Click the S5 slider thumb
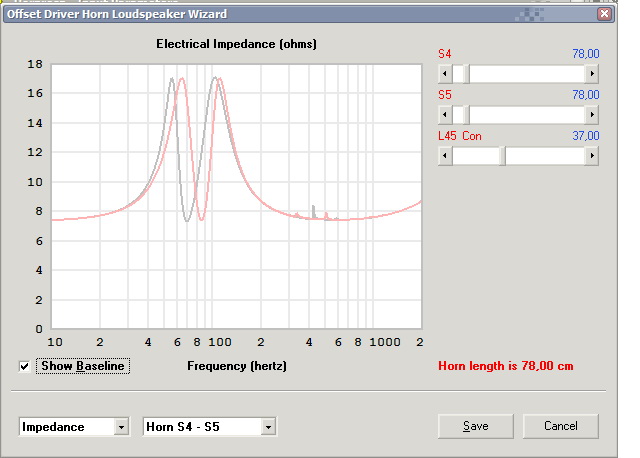This screenshot has width=640, height=458. [x=466, y=115]
